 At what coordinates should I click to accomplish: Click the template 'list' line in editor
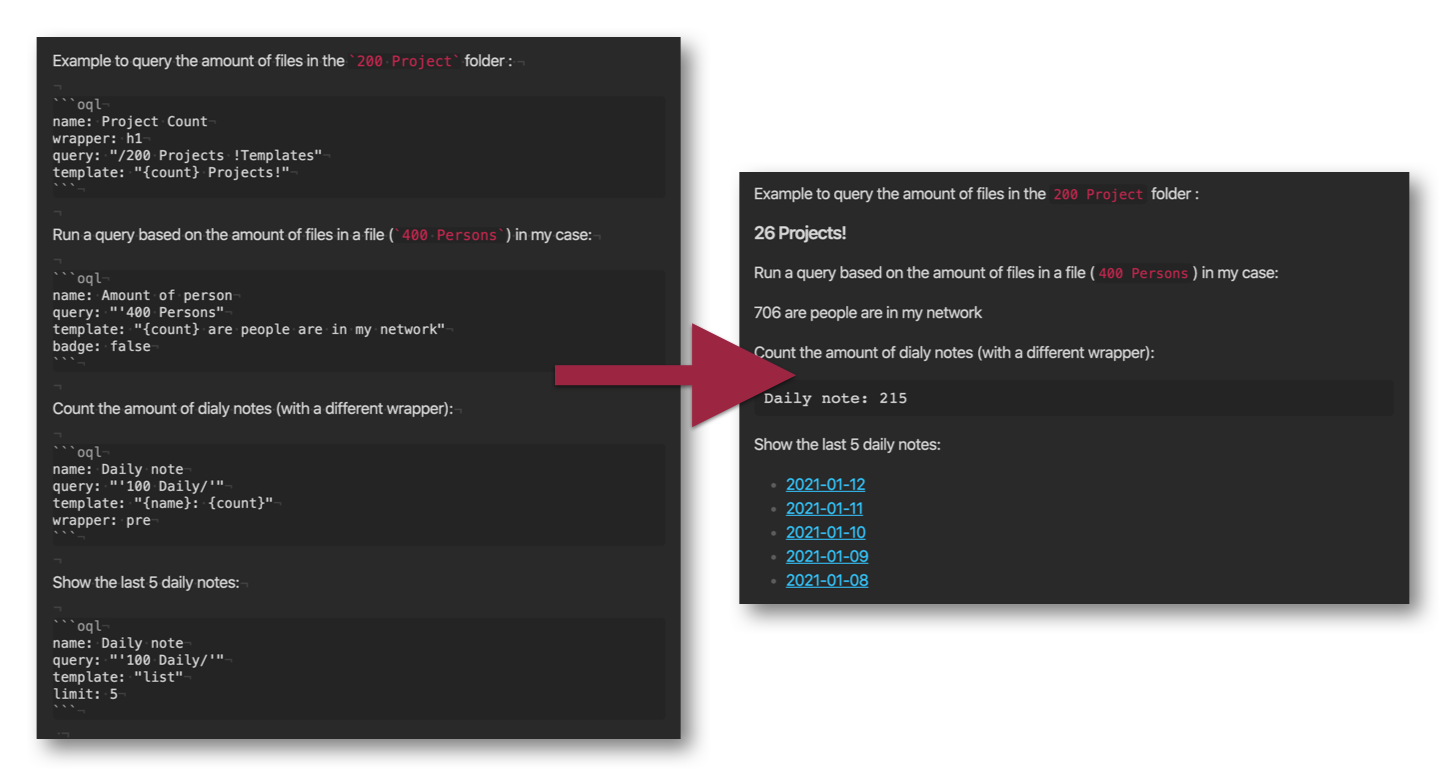point(118,677)
